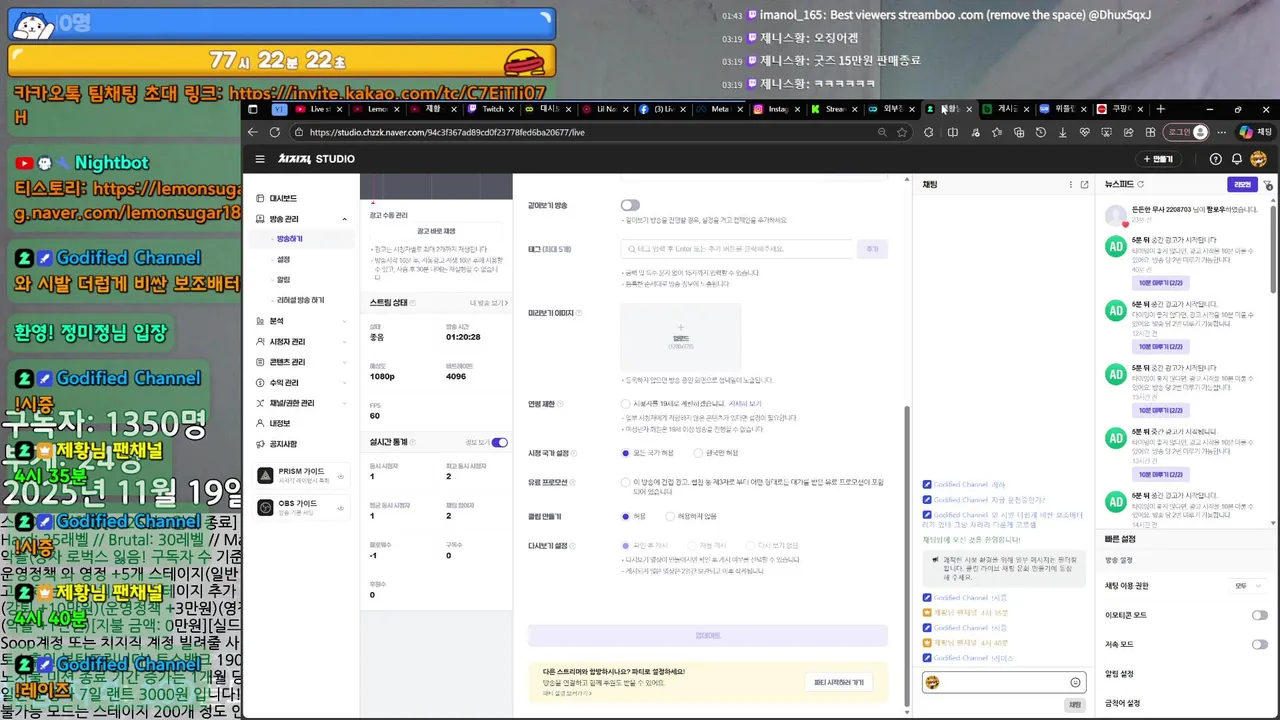Click the 치지직 STUDIO logo
Screen dimensions: 1280x720
pyautogui.click(x=316, y=159)
